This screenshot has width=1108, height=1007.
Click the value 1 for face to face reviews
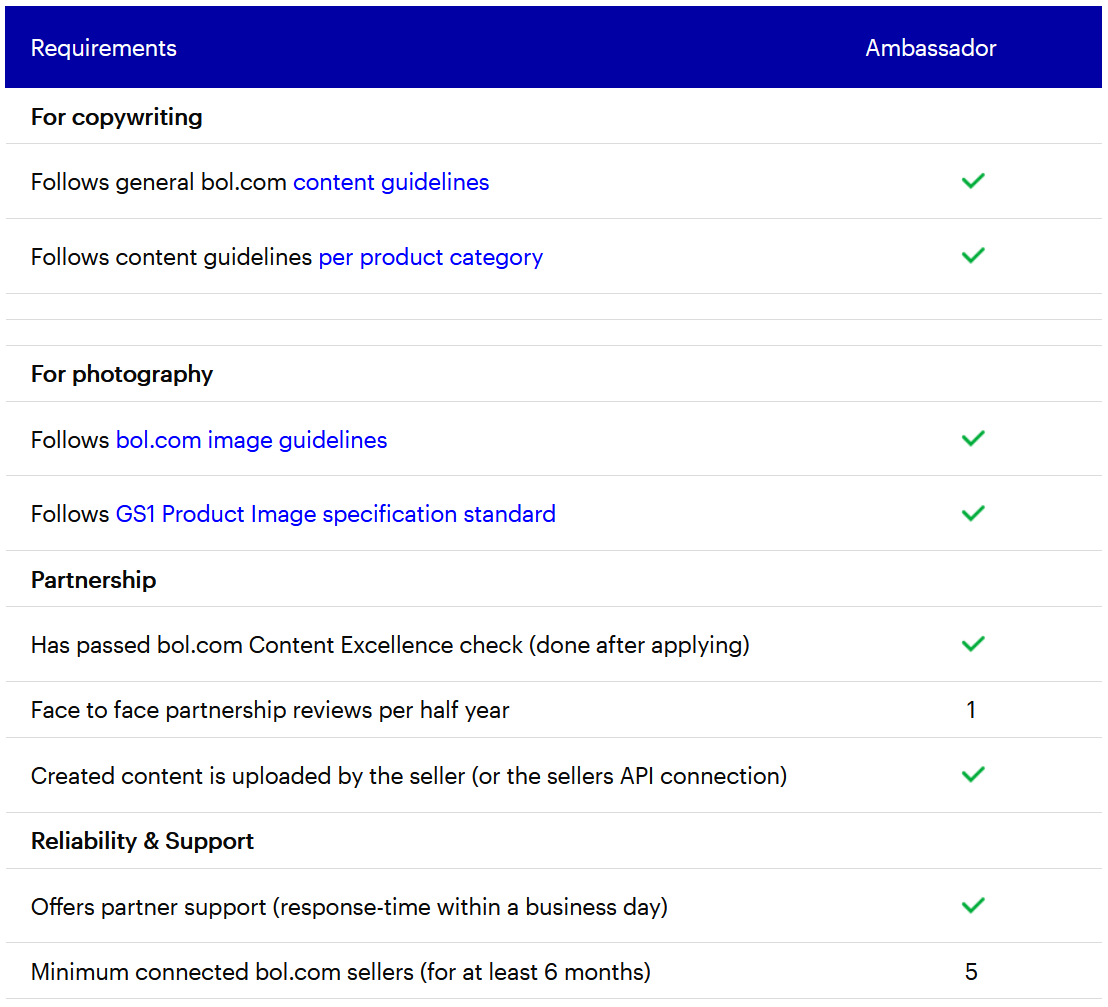pyautogui.click(x=971, y=710)
